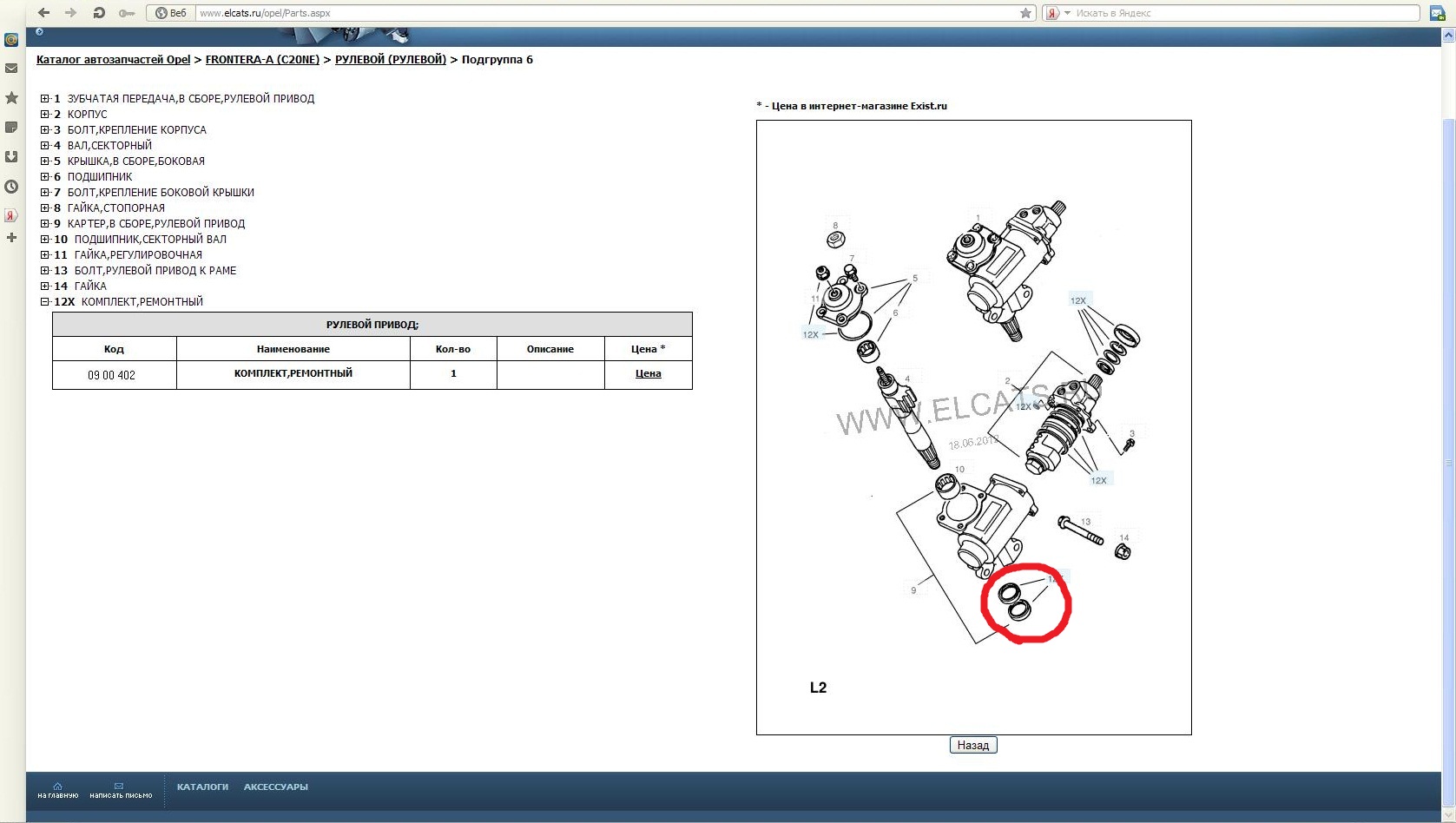Go back with the browser back arrow
Image resolution: width=1456 pixels, height=823 pixels.
pos(43,13)
